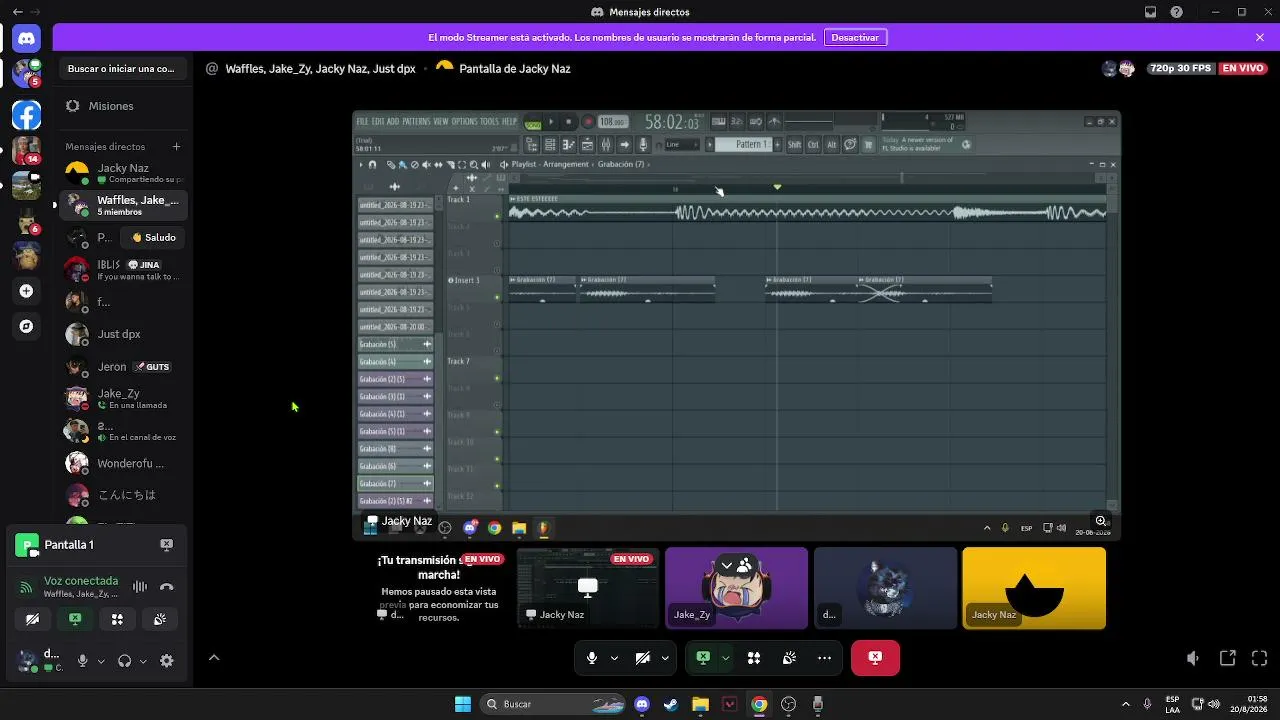Open Chrome from the Windows taskbar
The width and height of the screenshot is (1280, 720).
pyautogui.click(x=759, y=704)
